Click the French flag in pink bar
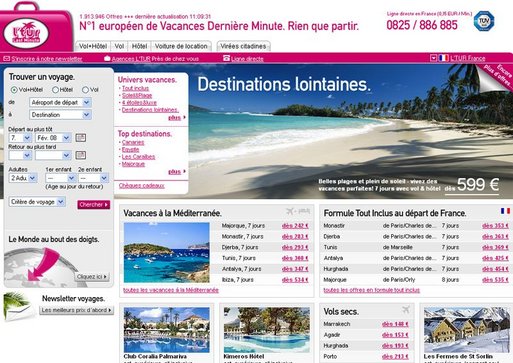The width and height of the screenshot is (513, 363). [443, 58]
